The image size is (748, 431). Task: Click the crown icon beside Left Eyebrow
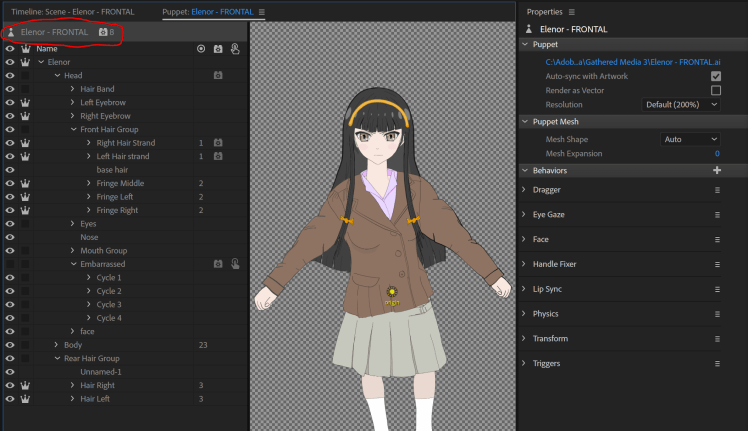coord(25,102)
